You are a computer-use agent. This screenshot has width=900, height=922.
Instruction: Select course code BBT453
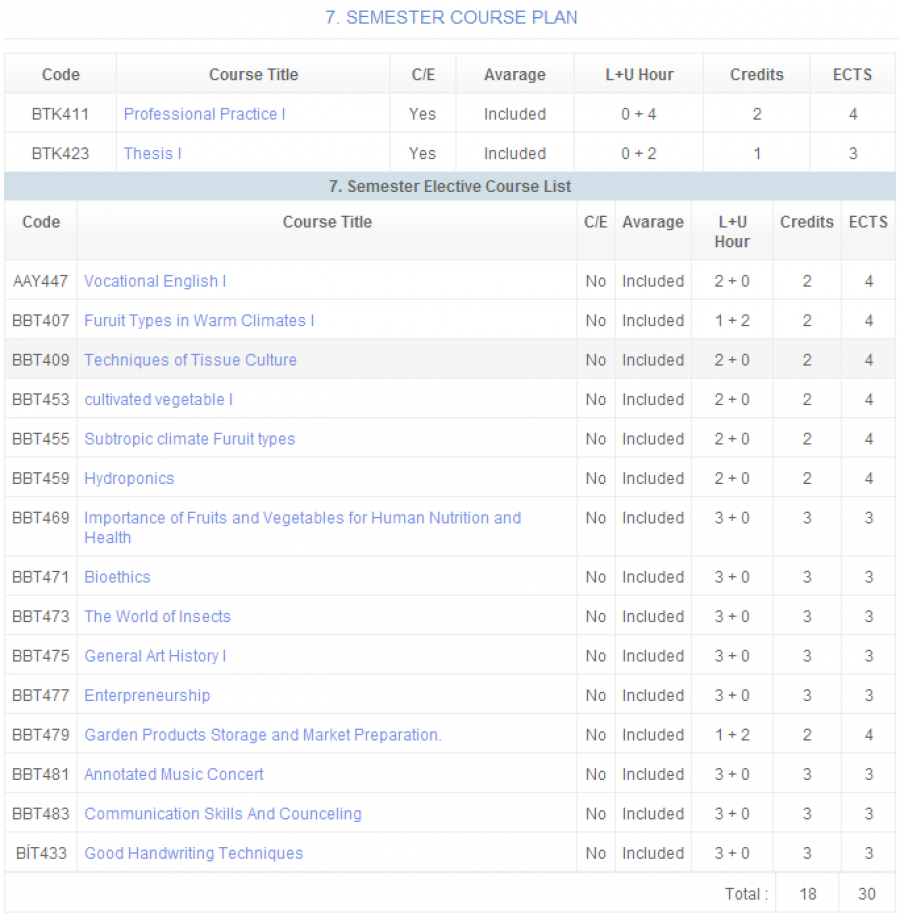[x=41, y=399]
